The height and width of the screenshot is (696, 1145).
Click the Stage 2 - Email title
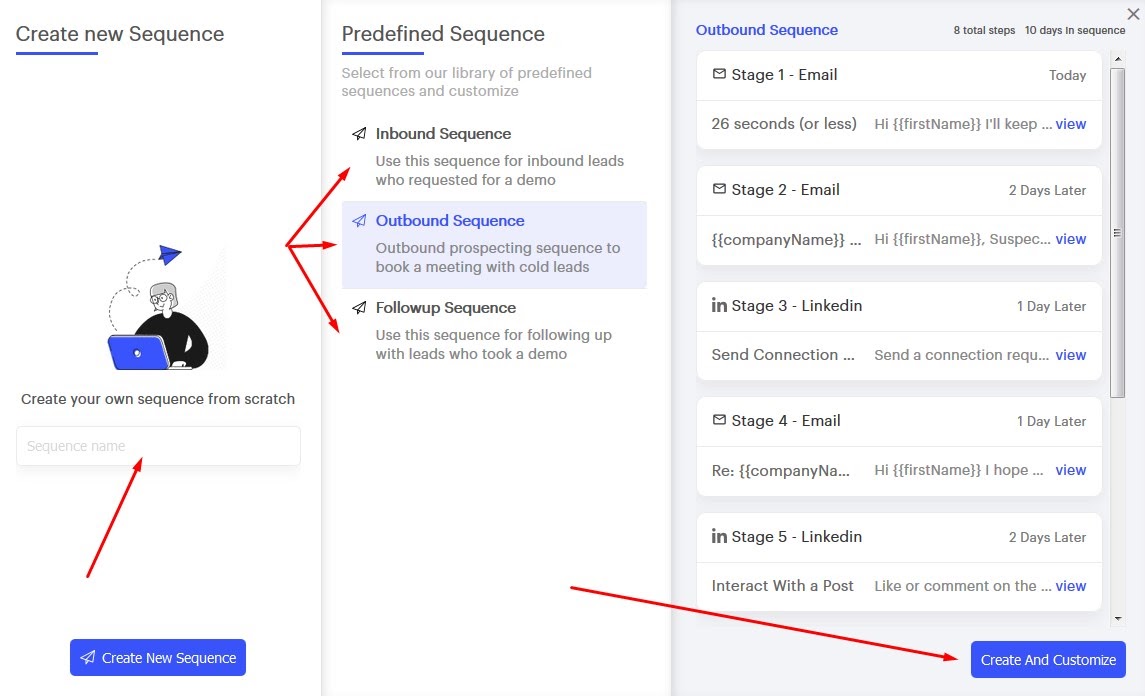tap(786, 190)
